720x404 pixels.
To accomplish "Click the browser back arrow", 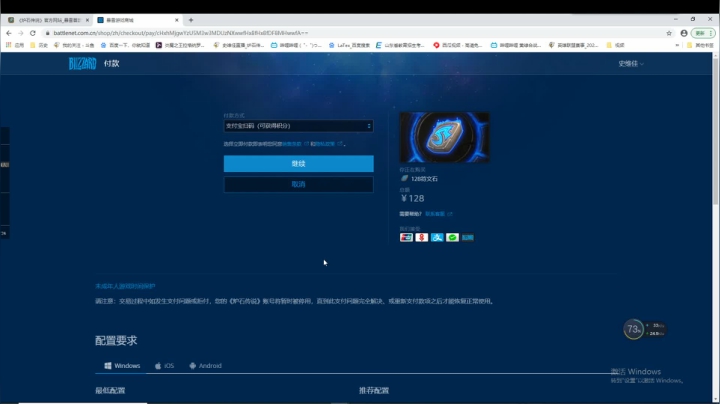I will click(x=9, y=33).
